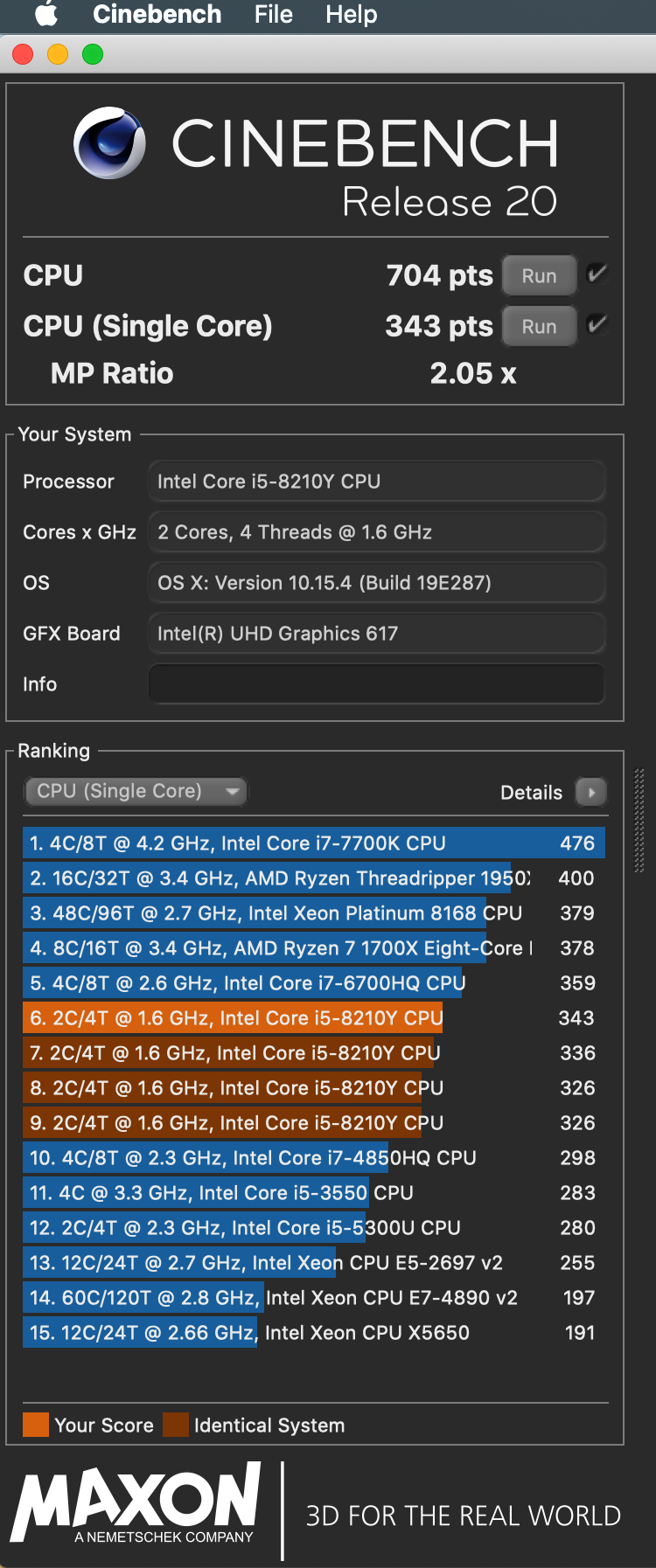Select ranking row 14 Xeon E7-4890 v2
Viewport: 656px width, 1568px height.
(x=313, y=1298)
